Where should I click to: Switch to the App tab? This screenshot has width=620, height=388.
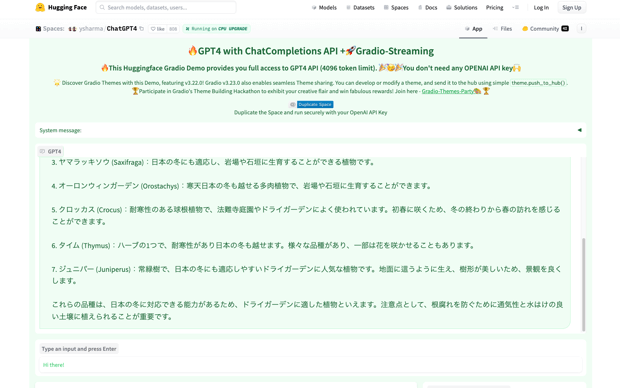point(473,29)
